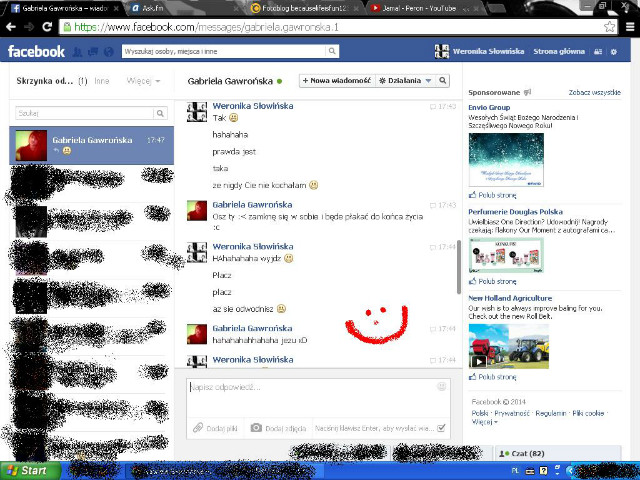Click Polub stronę under New Holland ad
This screenshot has height=480, width=640.
[x=497, y=377]
